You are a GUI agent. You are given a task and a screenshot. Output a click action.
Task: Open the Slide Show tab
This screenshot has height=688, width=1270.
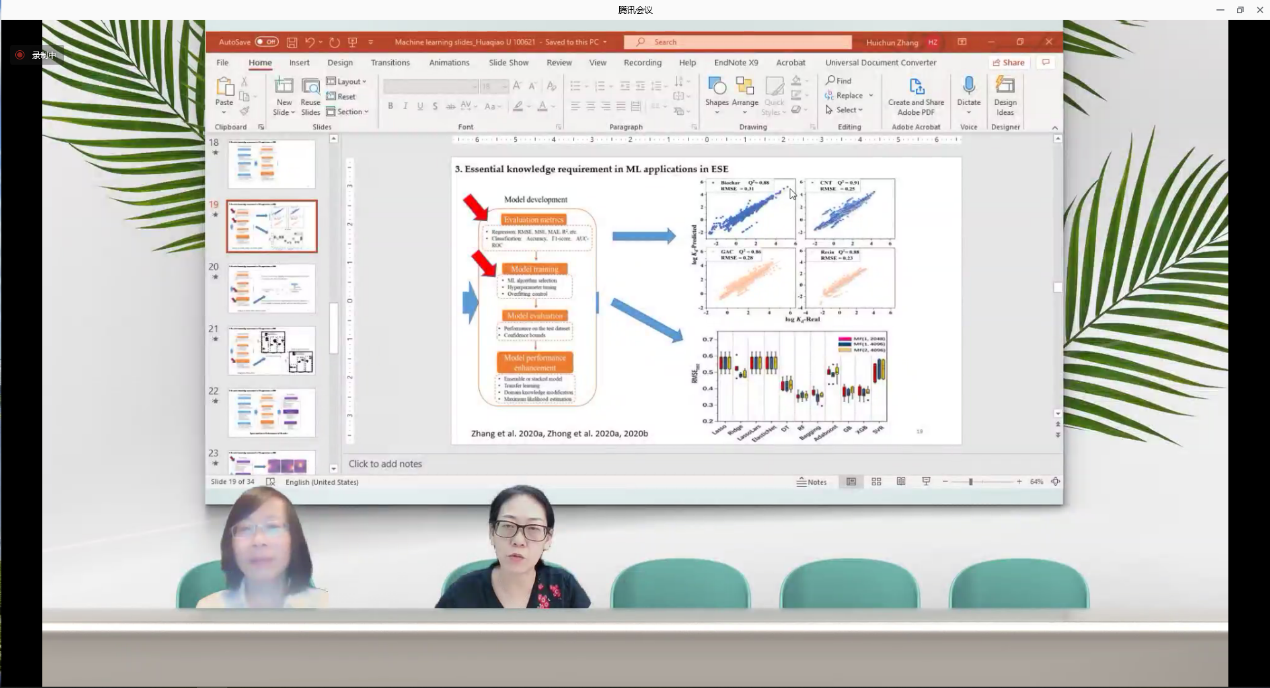coord(508,62)
